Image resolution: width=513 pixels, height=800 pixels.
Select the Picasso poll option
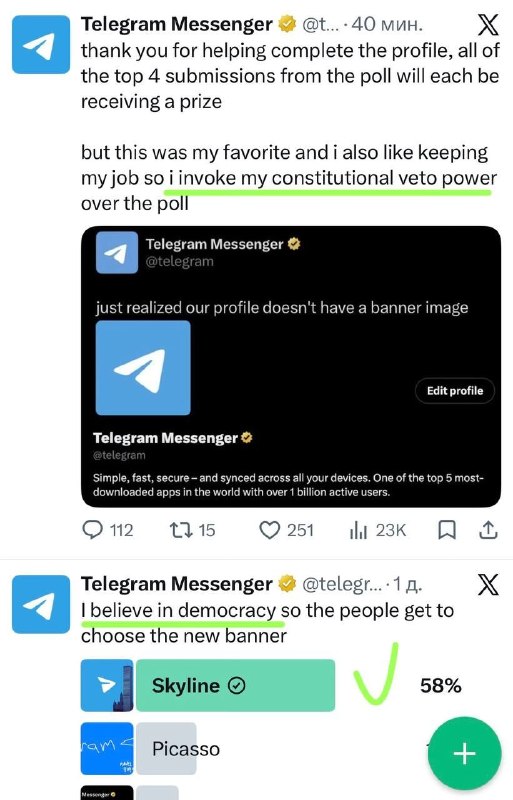coord(166,748)
